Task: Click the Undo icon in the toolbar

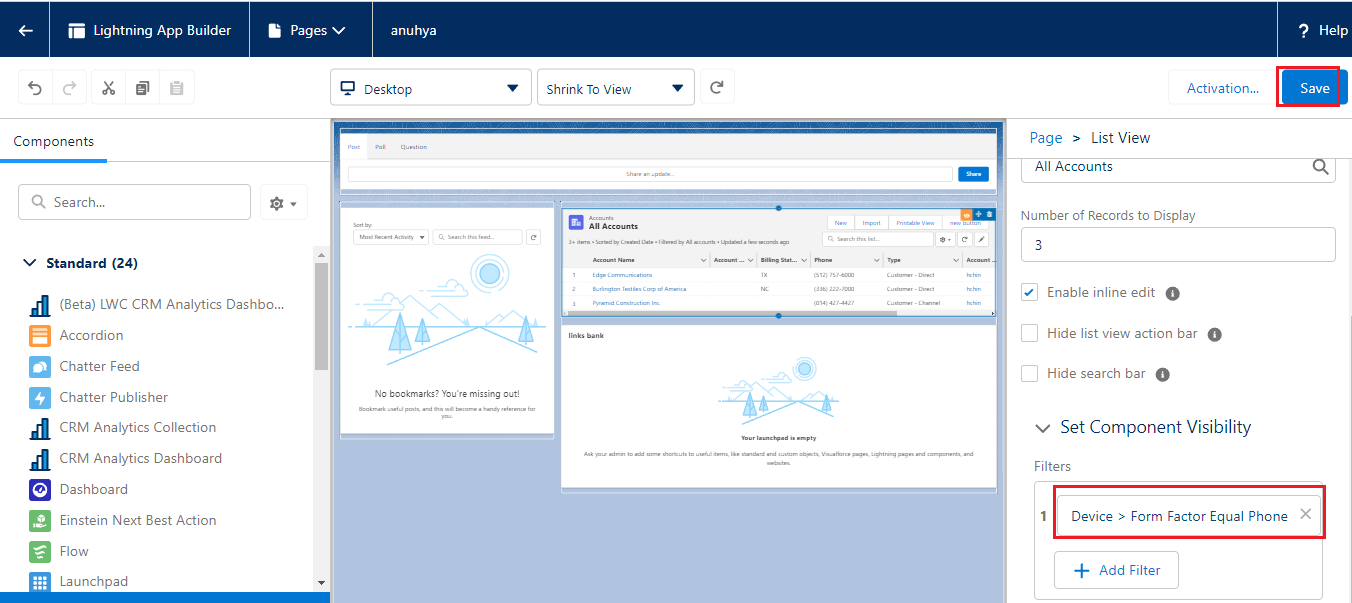Action: click(x=35, y=87)
